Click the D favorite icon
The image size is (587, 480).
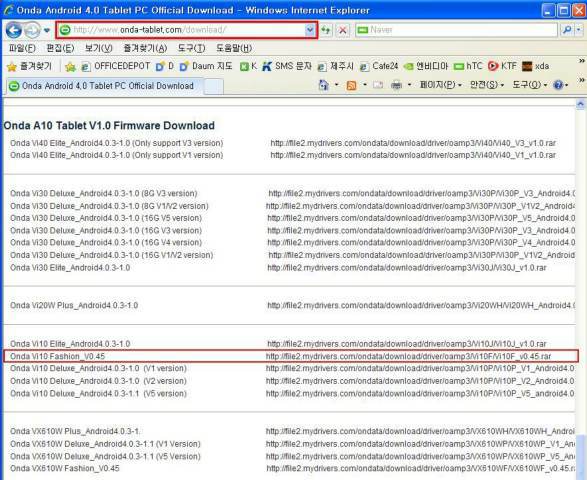165,66
